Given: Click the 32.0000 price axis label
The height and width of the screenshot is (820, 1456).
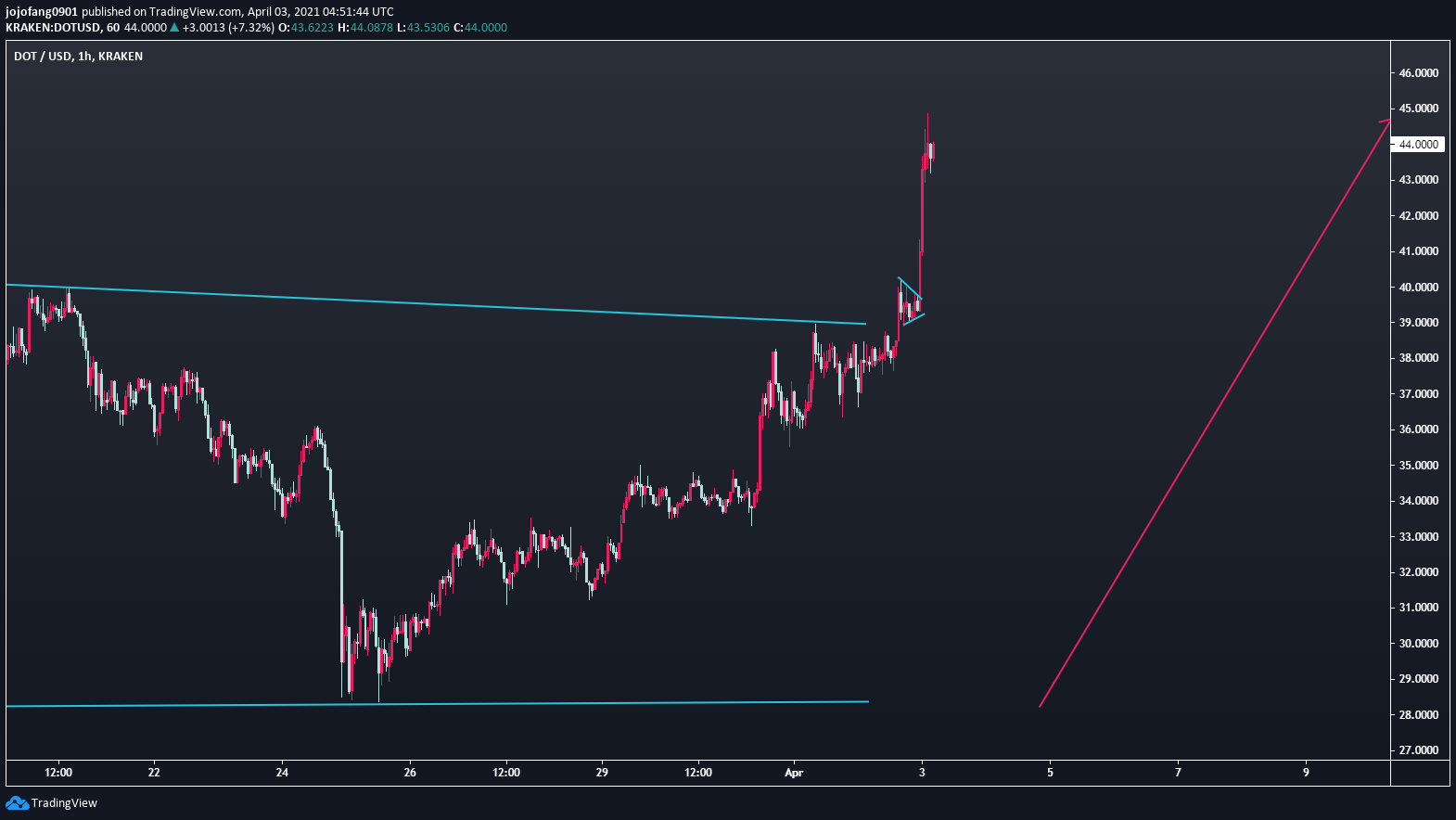Looking at the screenshot, I should [x=1419, y=572].
